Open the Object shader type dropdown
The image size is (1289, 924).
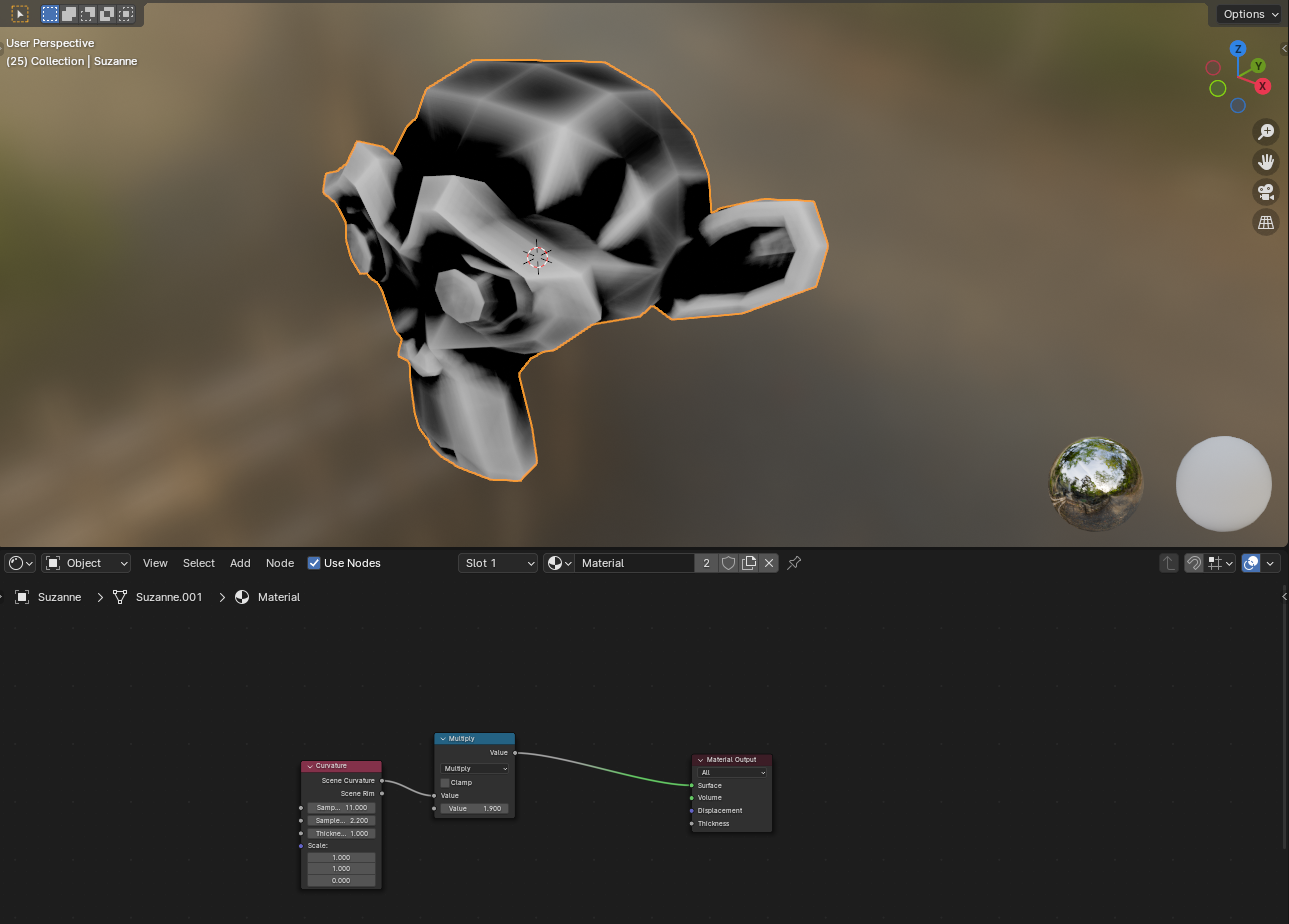pyautogui.click(x=86, y=563)
